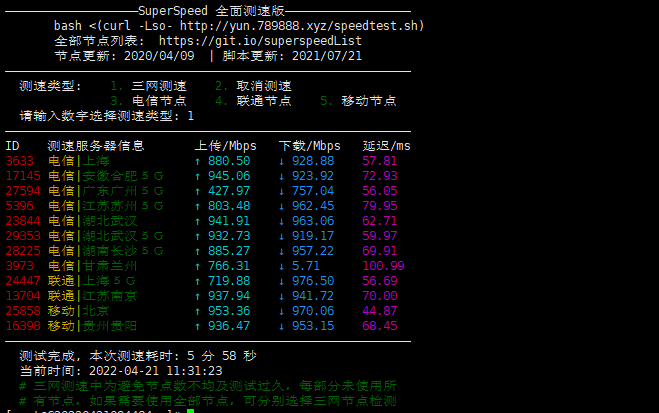Select server ID 13704
Image resolution: width=659 pixels, height=413 pixels.
click(23, 296)
